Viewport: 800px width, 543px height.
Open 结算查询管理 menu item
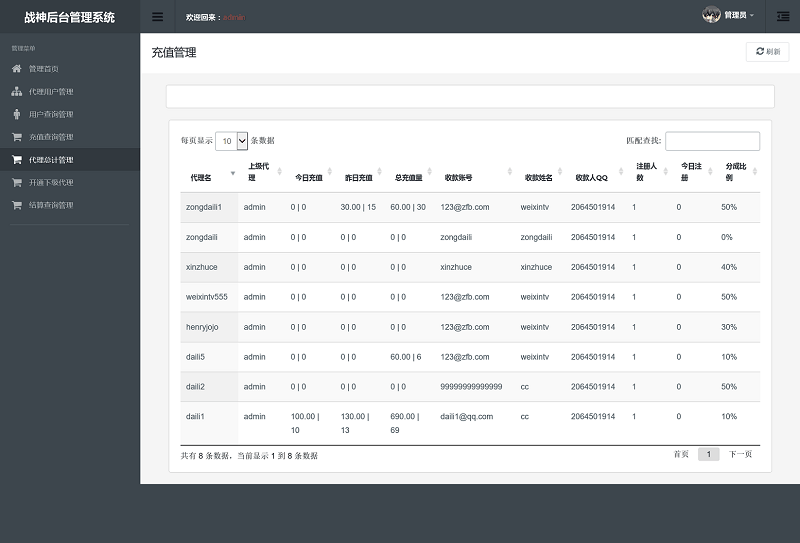[x=70, y=205]
